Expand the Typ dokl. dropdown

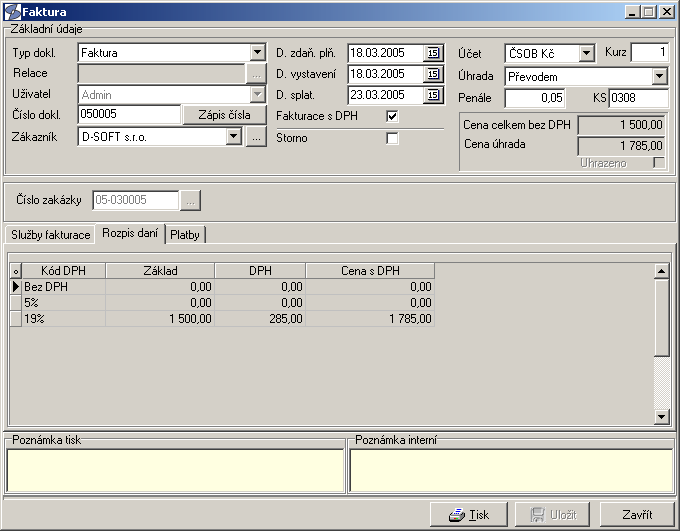(x=257, y=52)
